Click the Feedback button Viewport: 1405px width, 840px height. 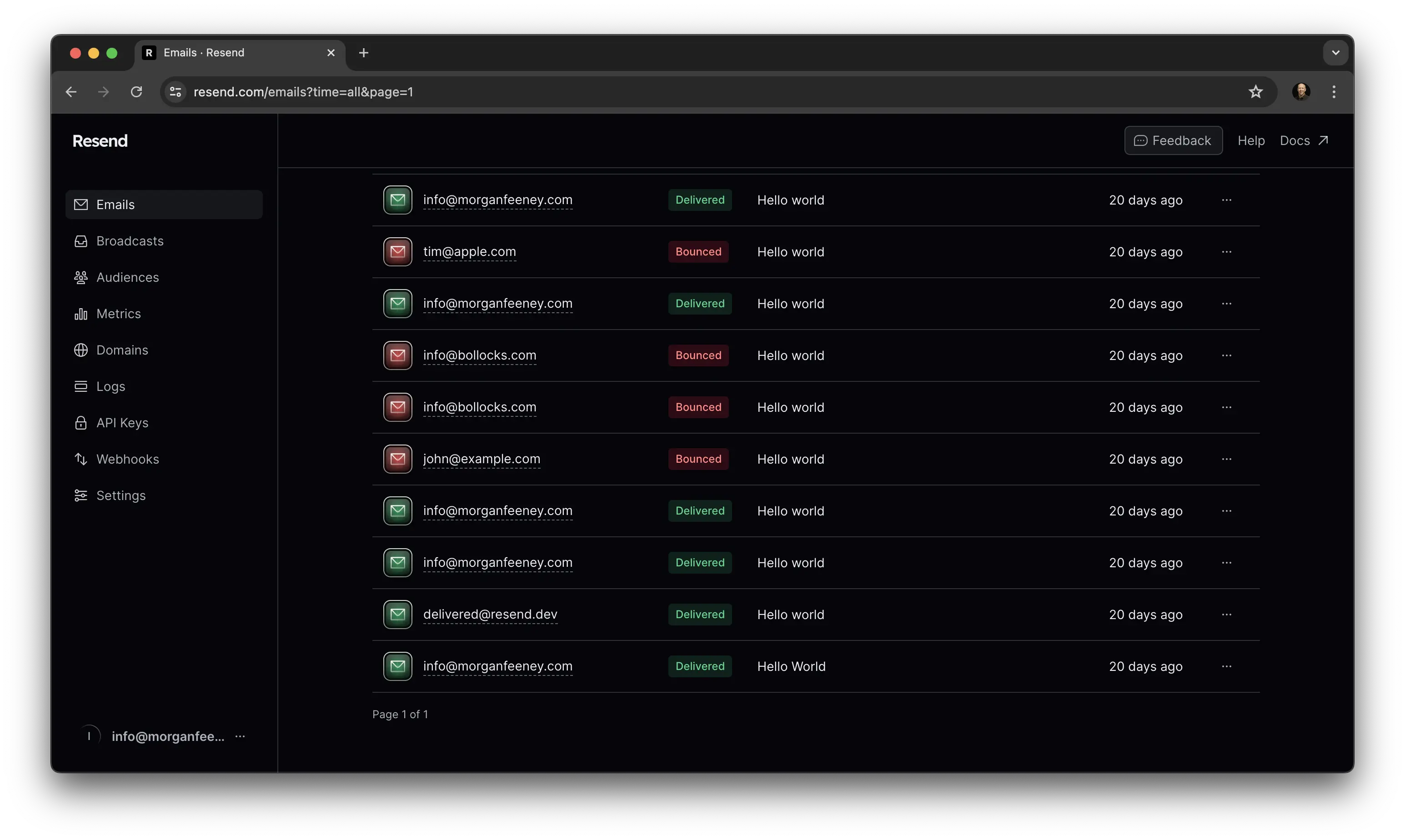[1173, 140]
